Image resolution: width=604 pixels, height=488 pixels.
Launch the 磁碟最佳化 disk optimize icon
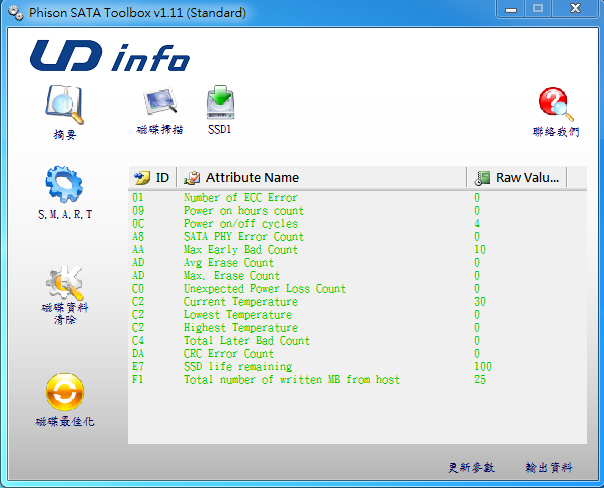click(65, 392)
